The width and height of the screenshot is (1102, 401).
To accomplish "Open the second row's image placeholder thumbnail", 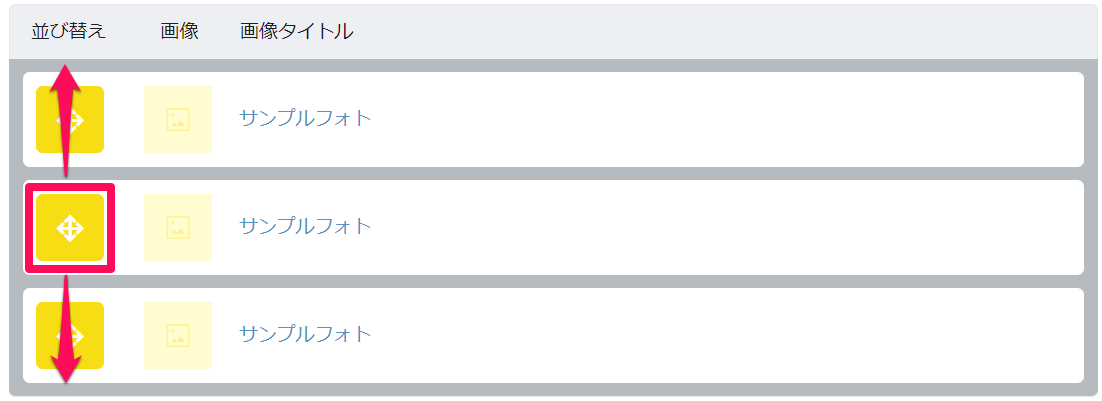I will coord(178,228).
